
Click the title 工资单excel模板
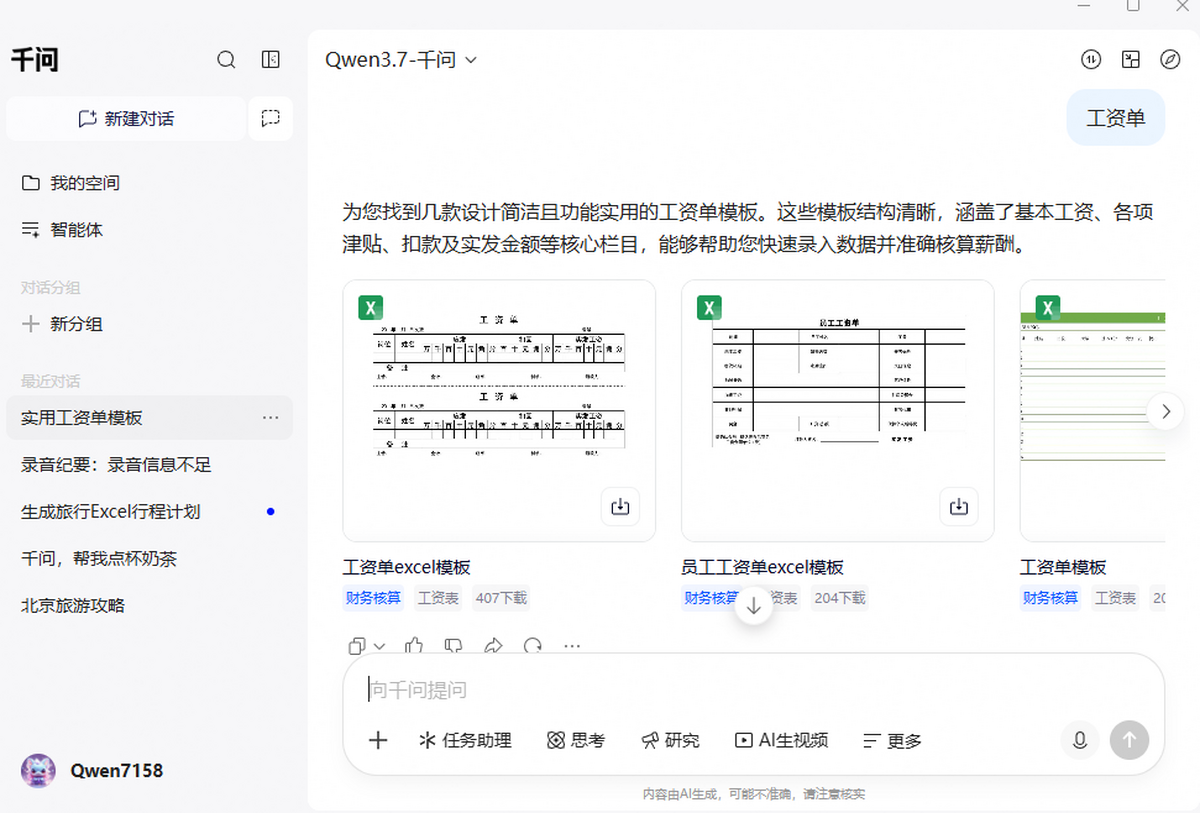[407, 567]
